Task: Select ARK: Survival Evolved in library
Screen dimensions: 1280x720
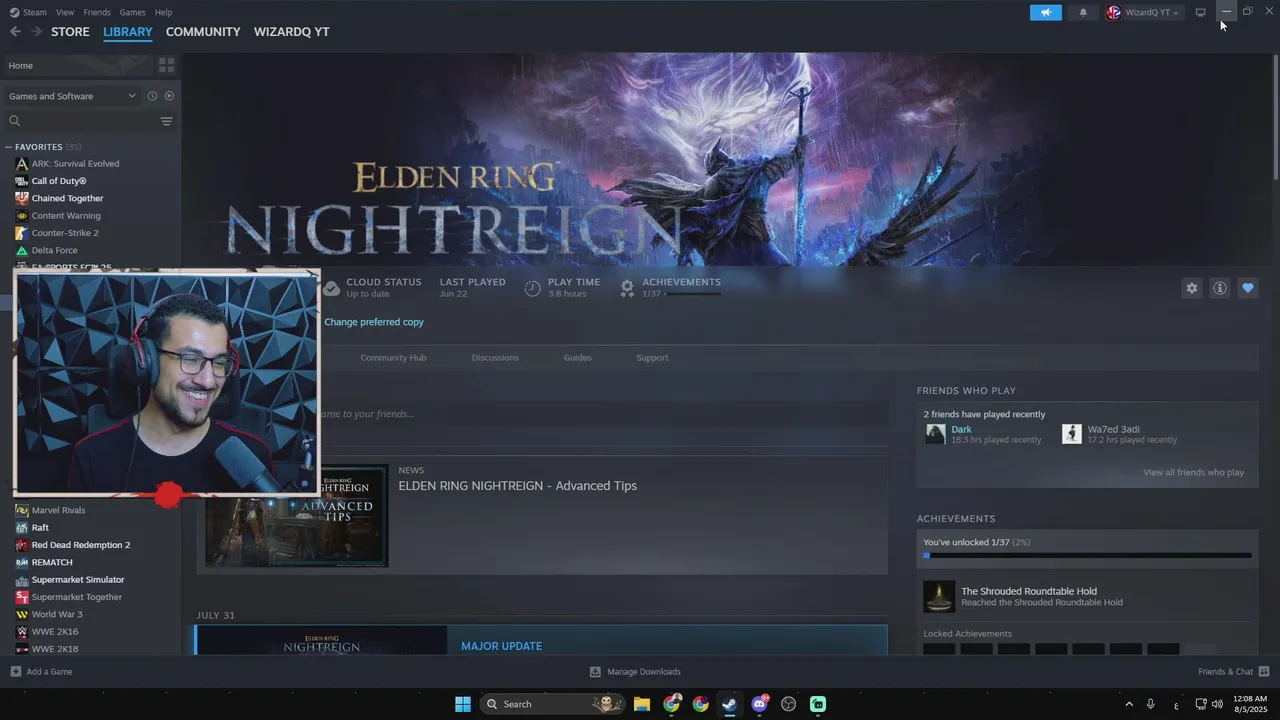Action: (75, 164)
